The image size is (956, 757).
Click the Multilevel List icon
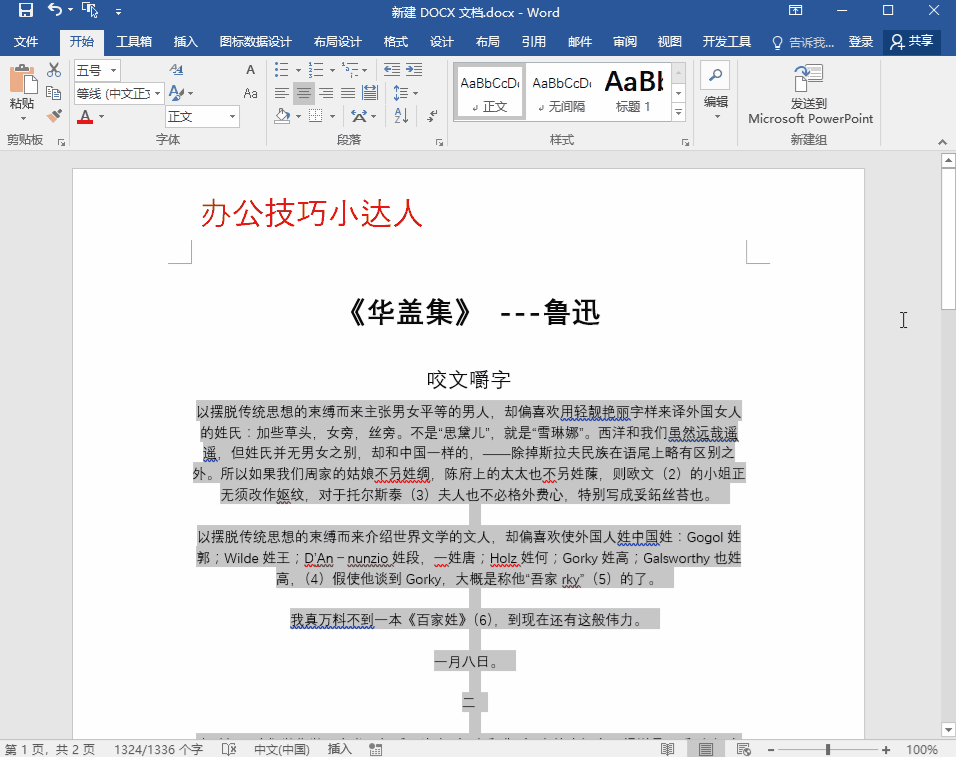point(351,70)
